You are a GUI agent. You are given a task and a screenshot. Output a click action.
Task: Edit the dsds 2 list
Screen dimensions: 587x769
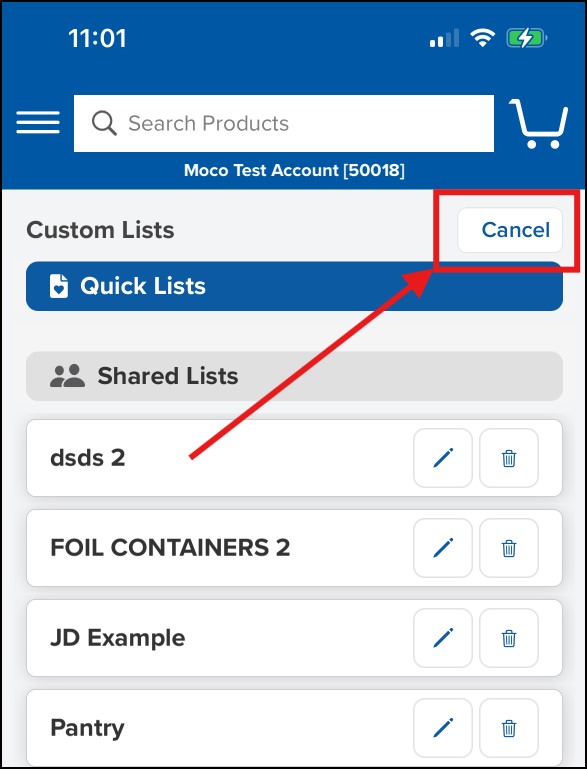pyautogui.click(x=443, y=458)
